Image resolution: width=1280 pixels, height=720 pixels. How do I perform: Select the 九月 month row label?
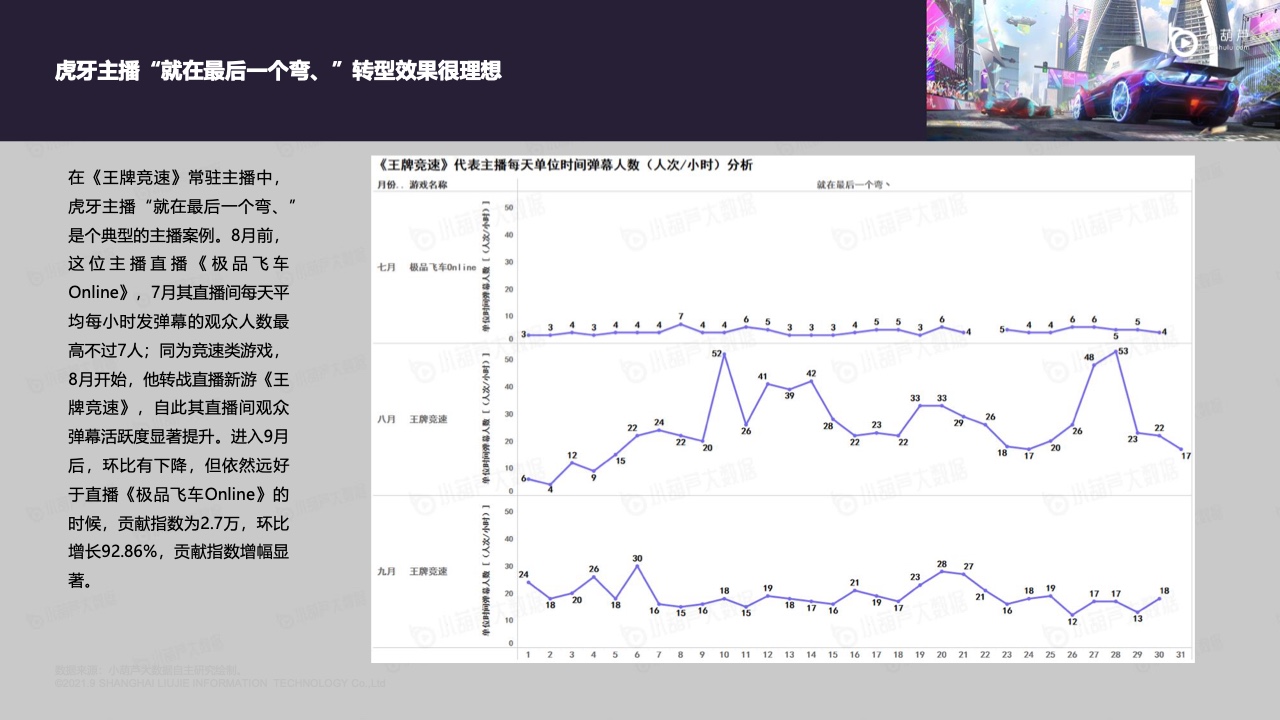click(x=386, y=571)
